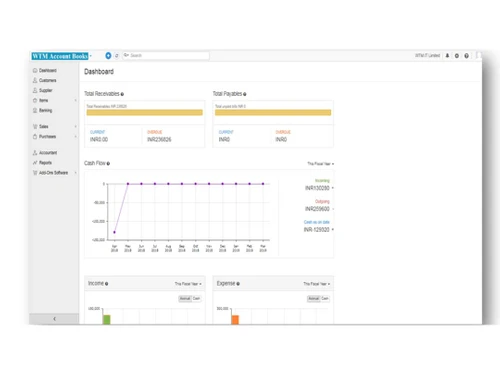Open Cash Flow This Fiscal Year dropdown
This screenshot has height=375, width=500.
[320, 164]
